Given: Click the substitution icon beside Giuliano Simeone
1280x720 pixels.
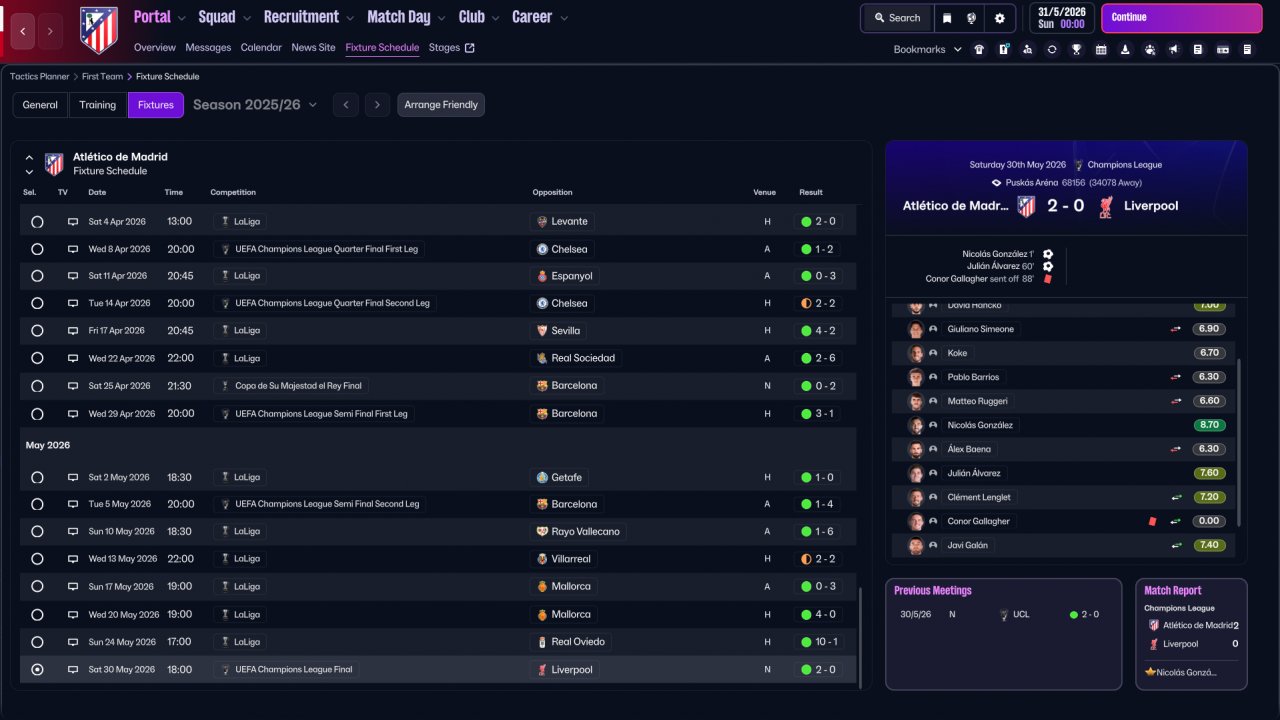Looking at the screenshot, I should click(1176, 329).
